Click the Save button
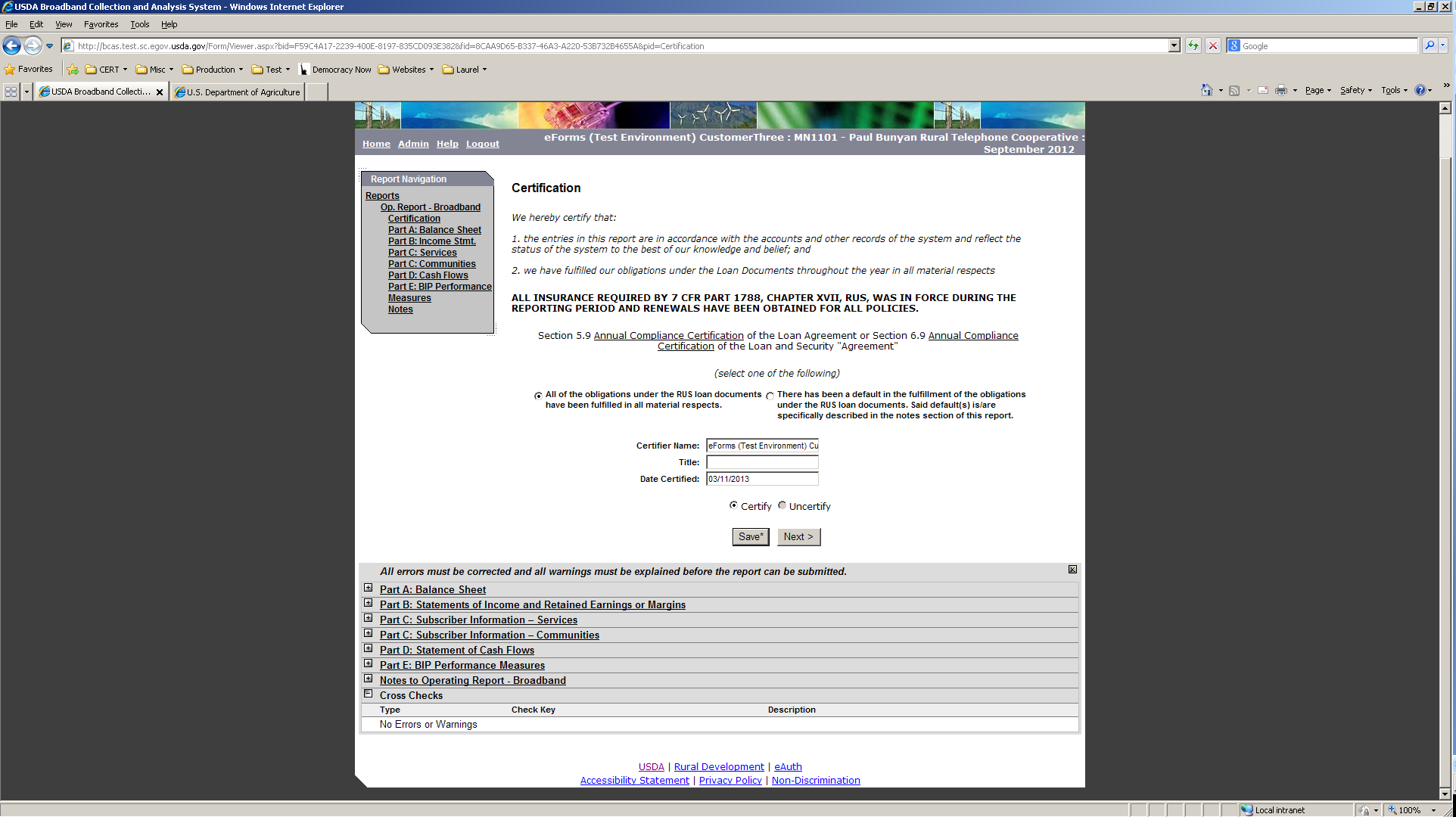This screenshot has width=1456, height=817. [750, 536]
